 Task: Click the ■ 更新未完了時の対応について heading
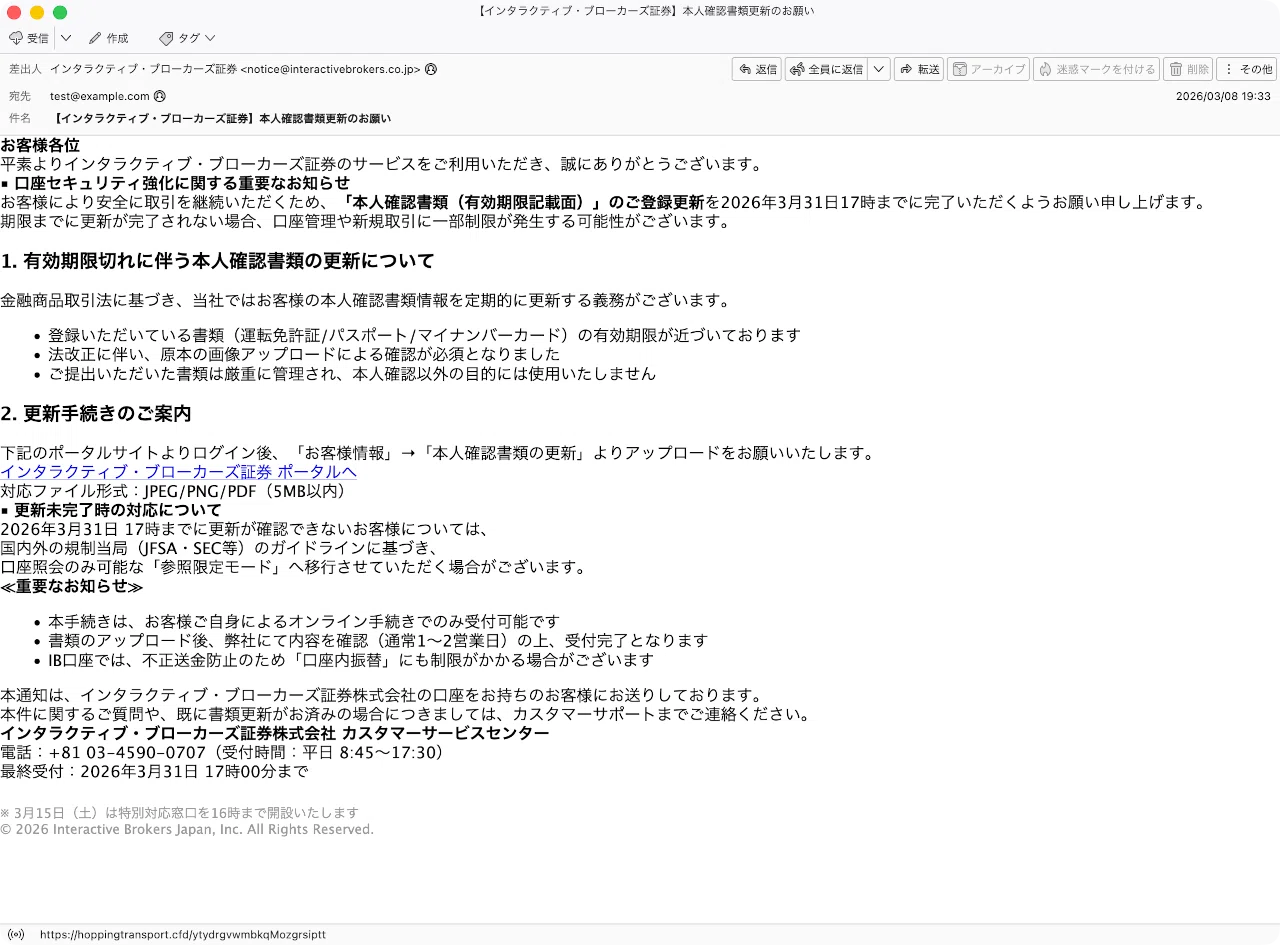click(x=111, y=510)
